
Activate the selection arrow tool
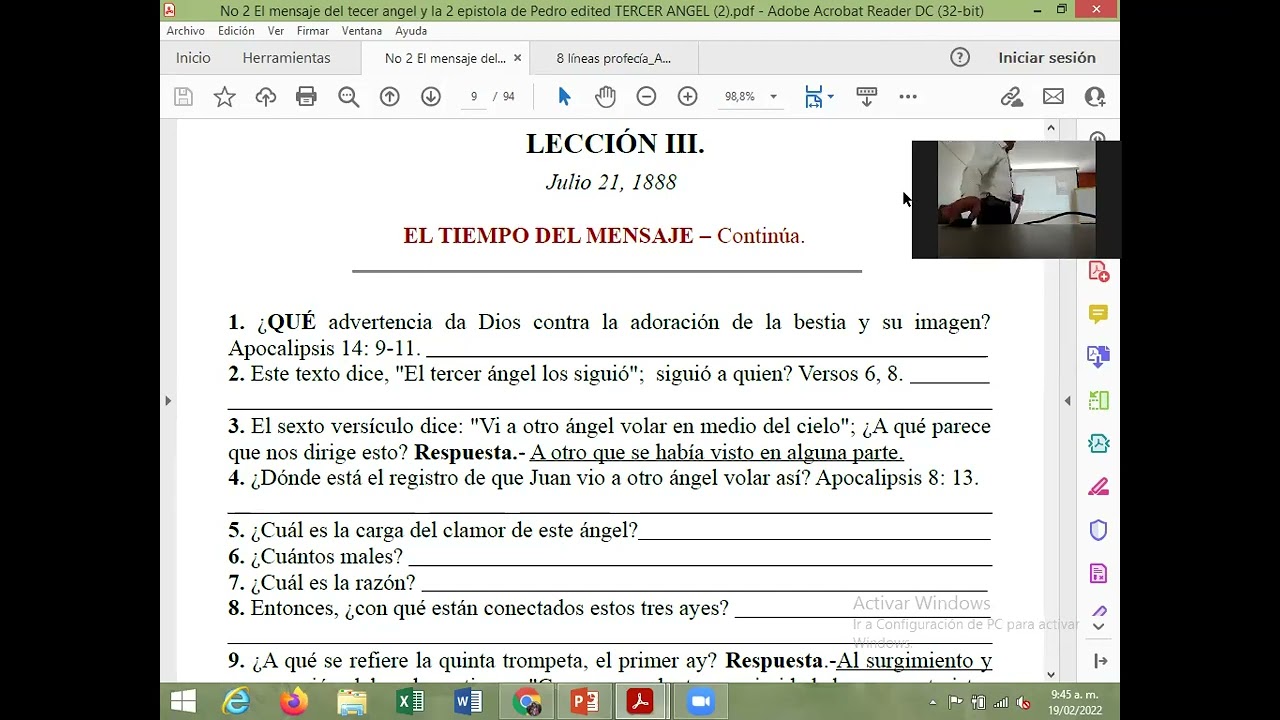point(564,97)
